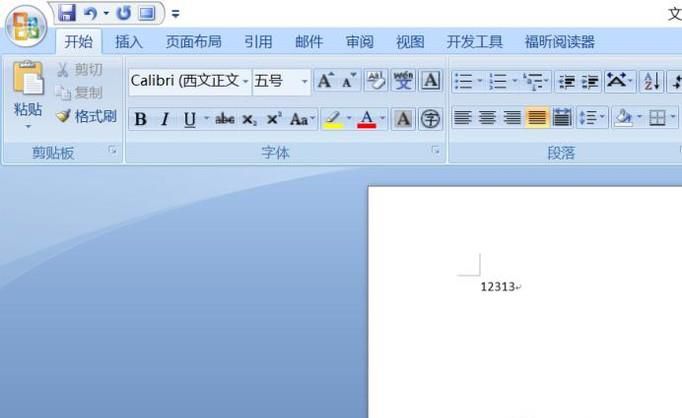
Task: Toggle italic formatting
Action: (165, 119)
